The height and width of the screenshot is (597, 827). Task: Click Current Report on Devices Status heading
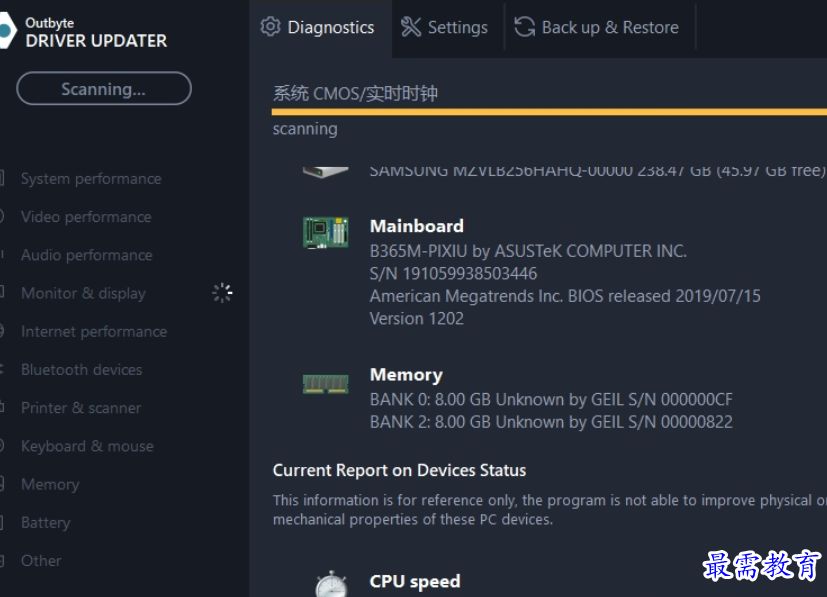(x=399, y=470)
